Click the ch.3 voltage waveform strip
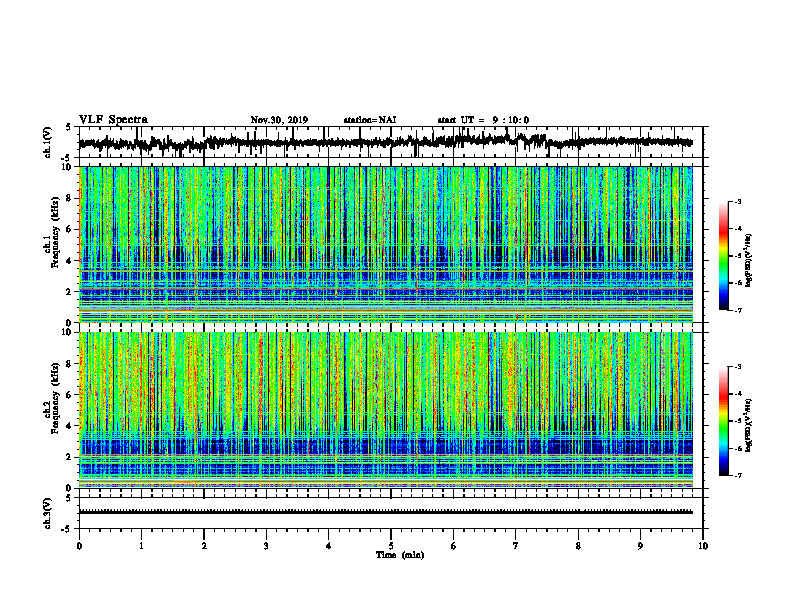The width and height of the screenshot is (792, 612). [x=391, y=513]
